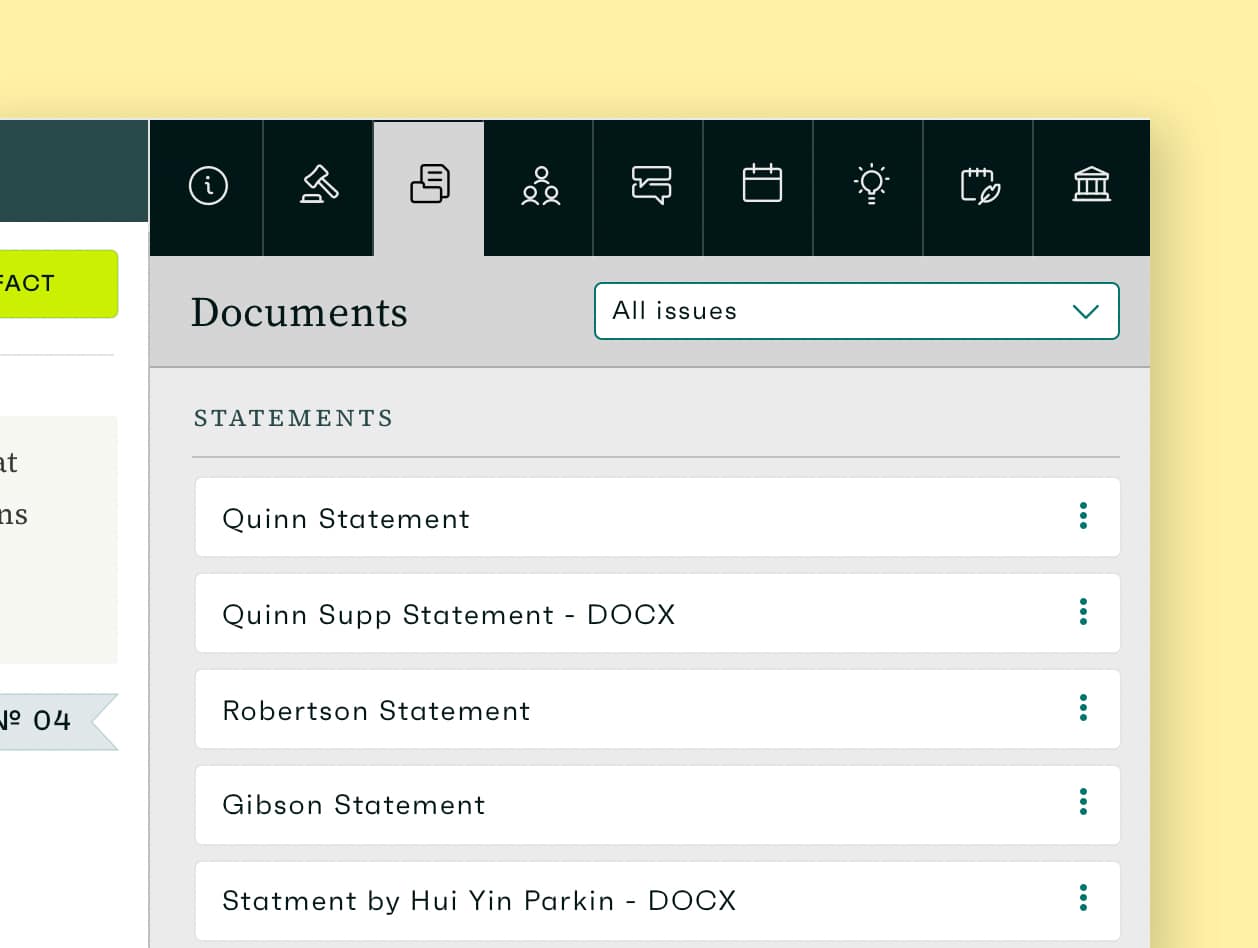Click the chevron arrow in issues filter

(x=1085, y=311)
